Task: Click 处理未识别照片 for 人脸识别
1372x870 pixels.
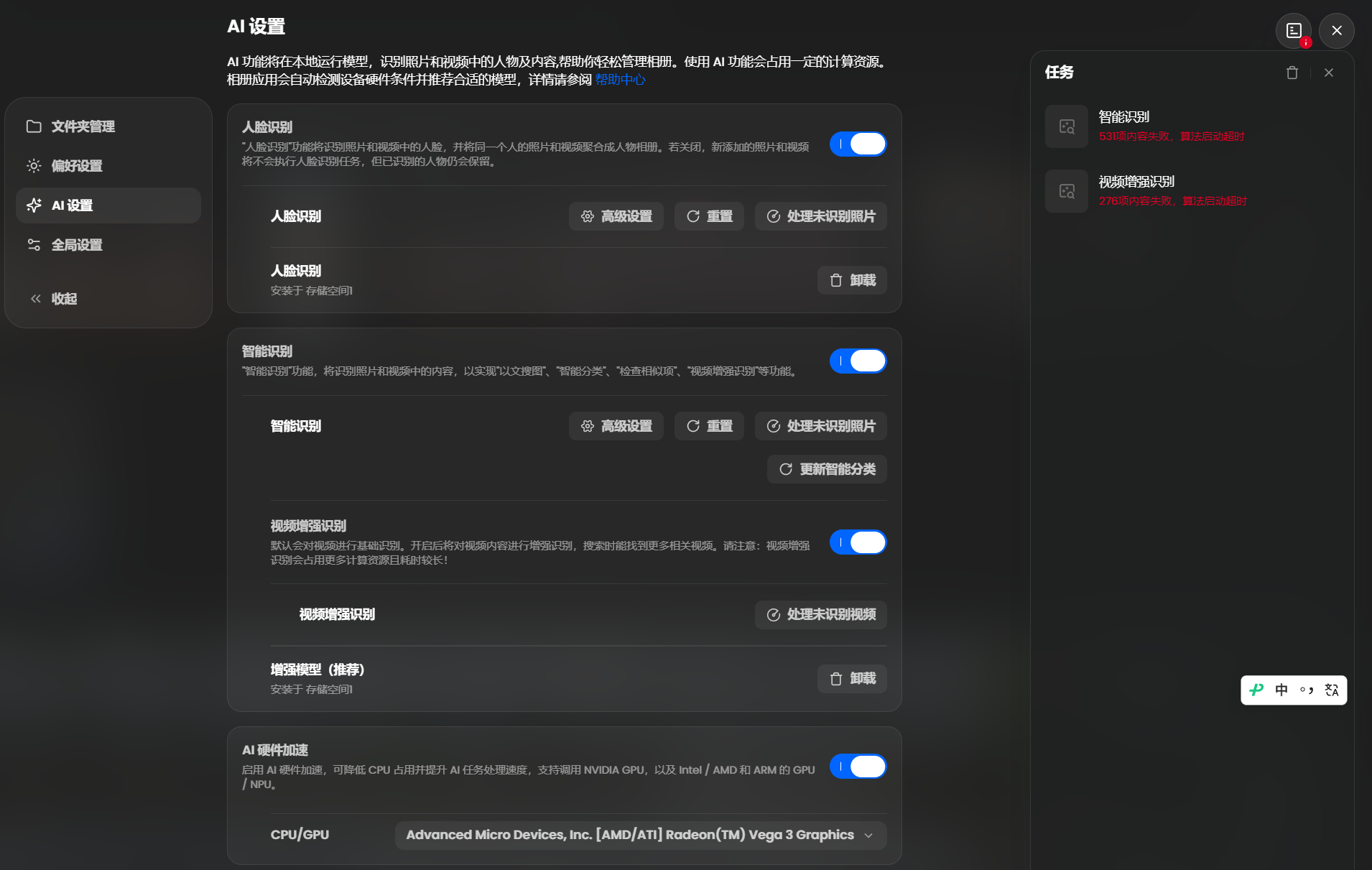Action: [821, 216]
